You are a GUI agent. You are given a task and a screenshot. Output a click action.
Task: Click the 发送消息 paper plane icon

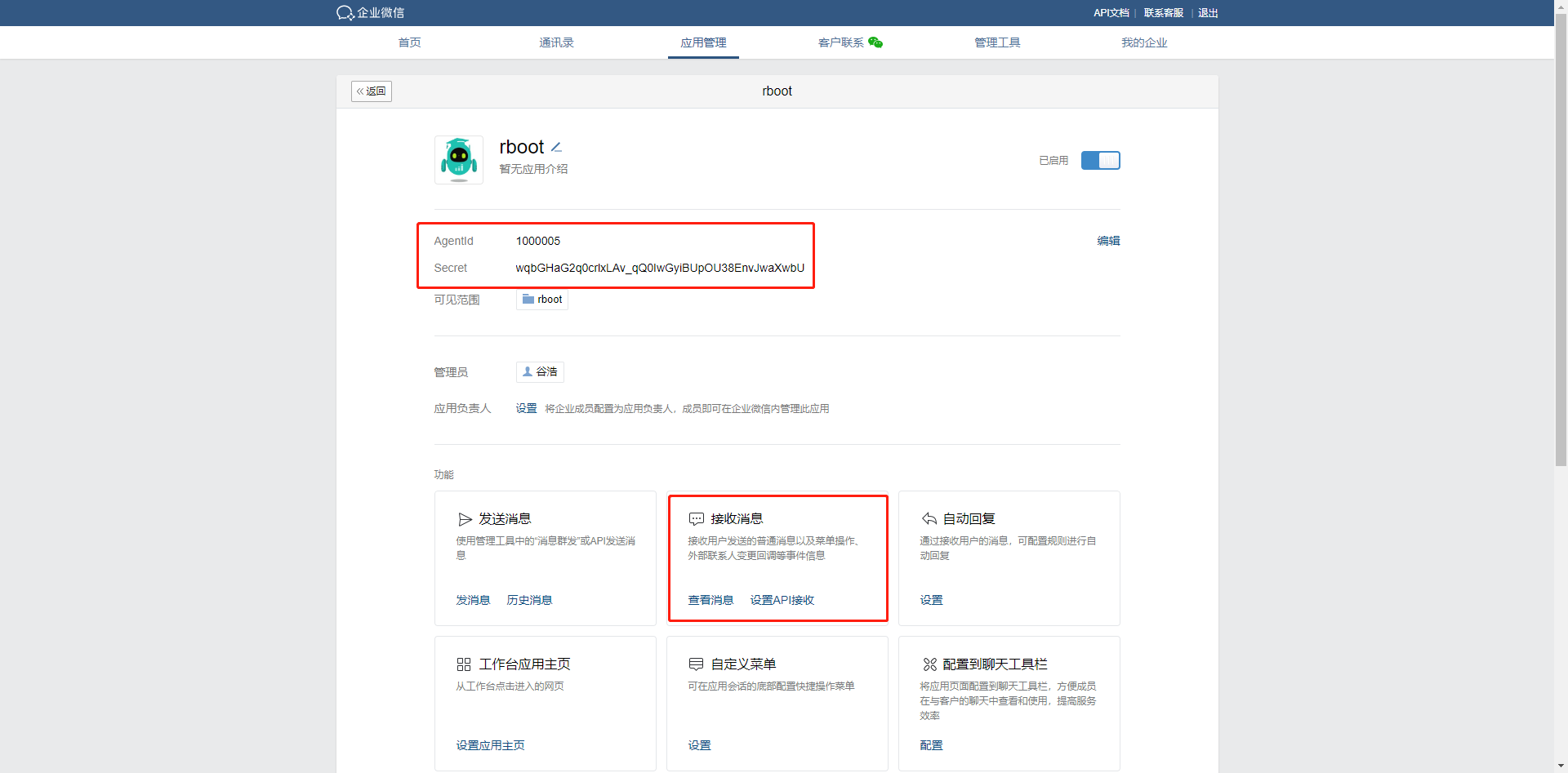(465, 519)
